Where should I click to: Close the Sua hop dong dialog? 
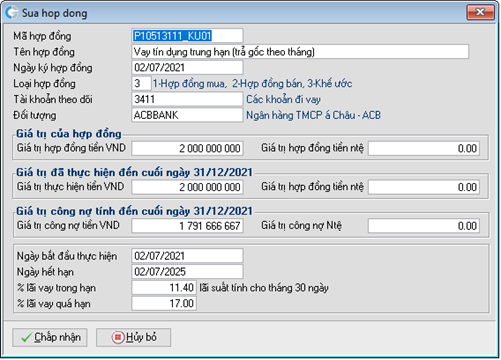480,13
